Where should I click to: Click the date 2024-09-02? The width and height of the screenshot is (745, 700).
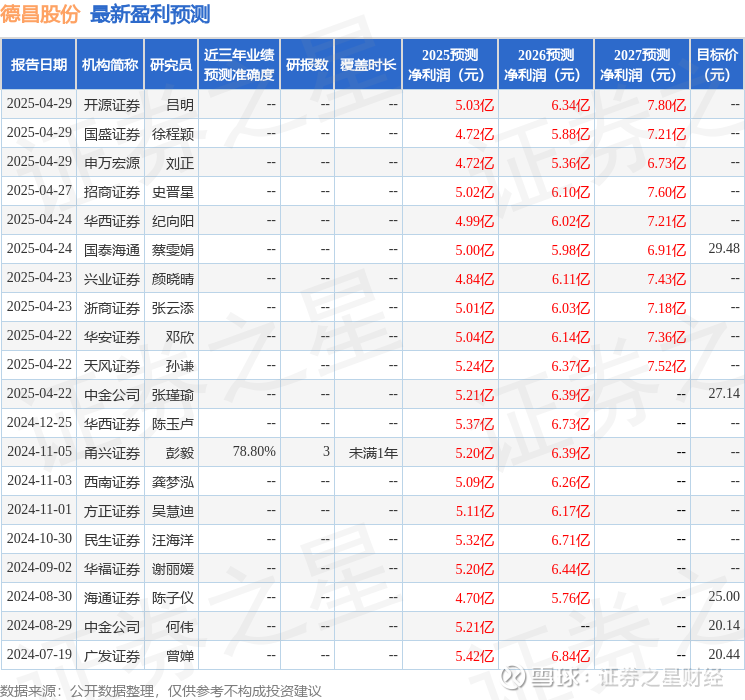point(39,567)
